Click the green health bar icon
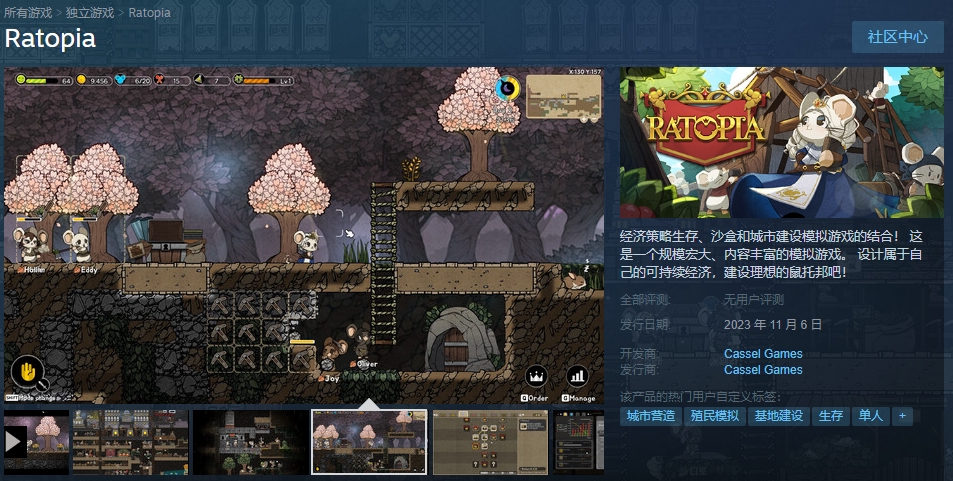The width and height of the screenshot is (953, 481). pyautogui.click(x=21, y=80)
